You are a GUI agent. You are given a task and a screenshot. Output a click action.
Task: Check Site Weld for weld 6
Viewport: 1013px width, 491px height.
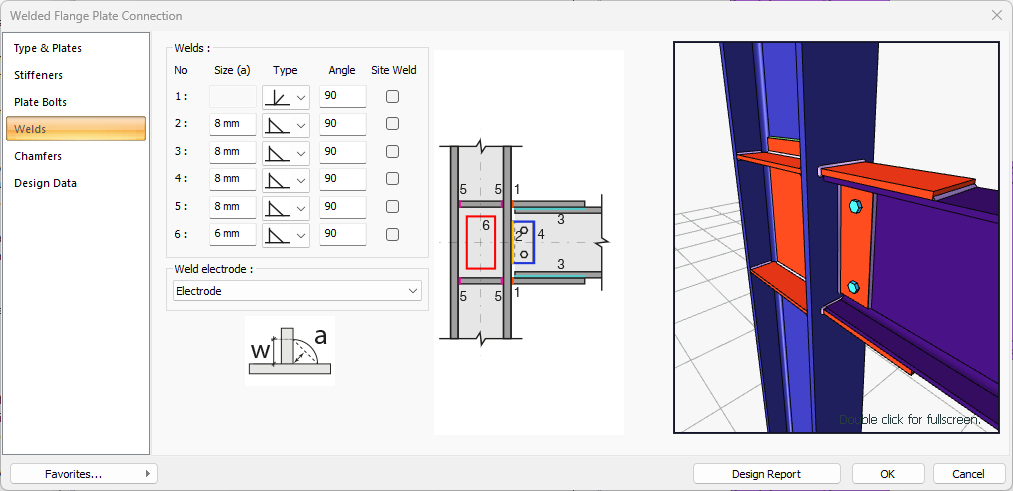point(393,234)
